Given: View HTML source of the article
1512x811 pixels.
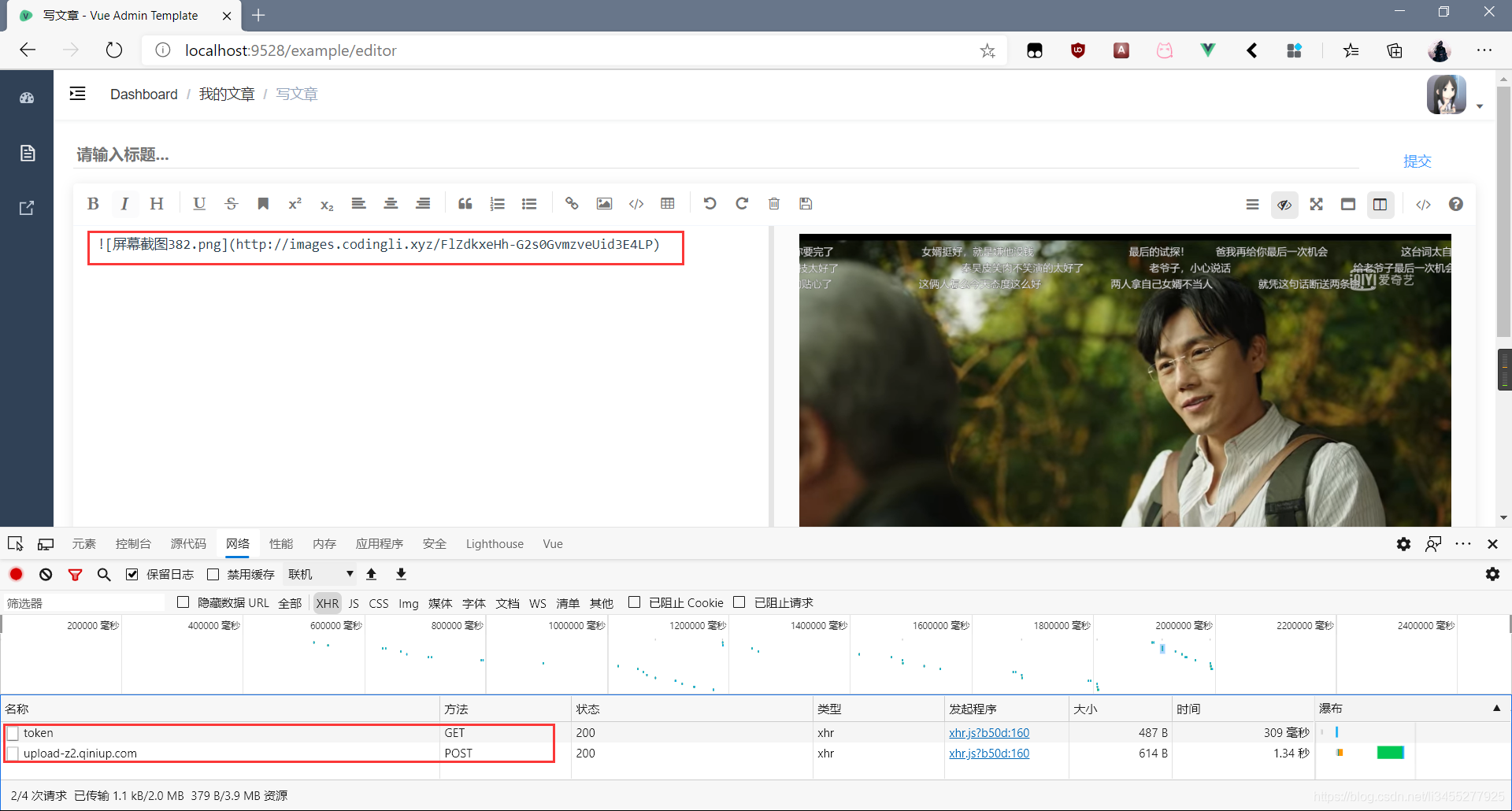Looking at the screenshot, I should coord(1423,205).
